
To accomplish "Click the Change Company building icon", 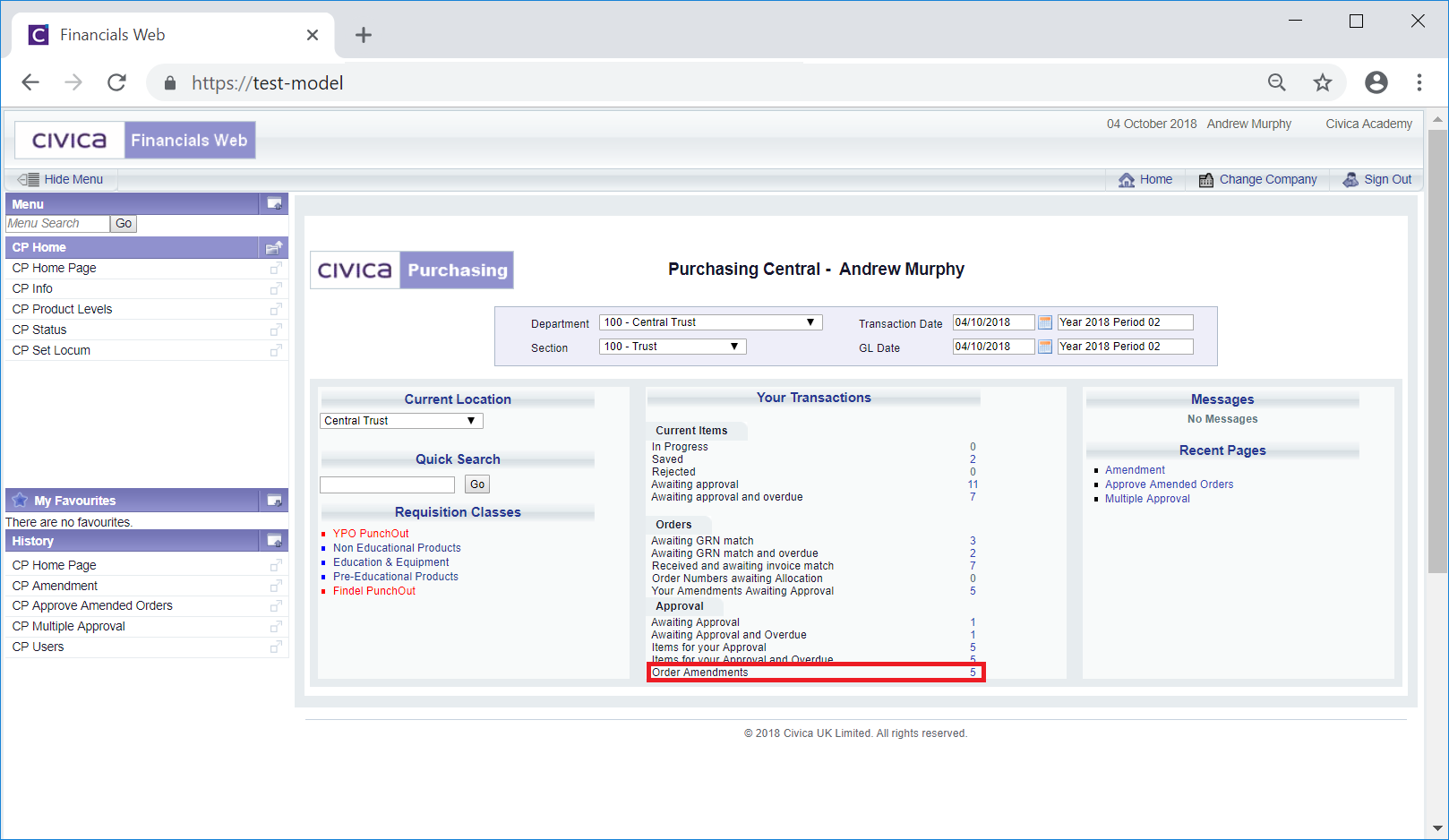I will (x=1206, y=180).
